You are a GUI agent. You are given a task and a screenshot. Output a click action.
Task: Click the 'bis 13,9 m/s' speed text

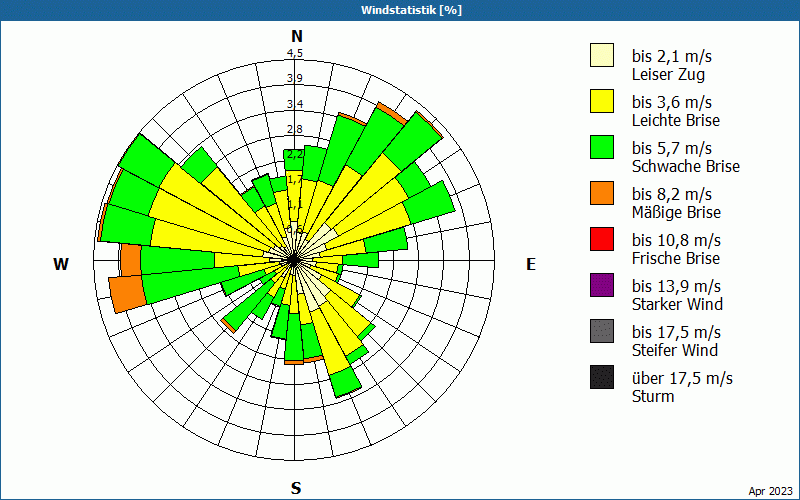point(677,286)
